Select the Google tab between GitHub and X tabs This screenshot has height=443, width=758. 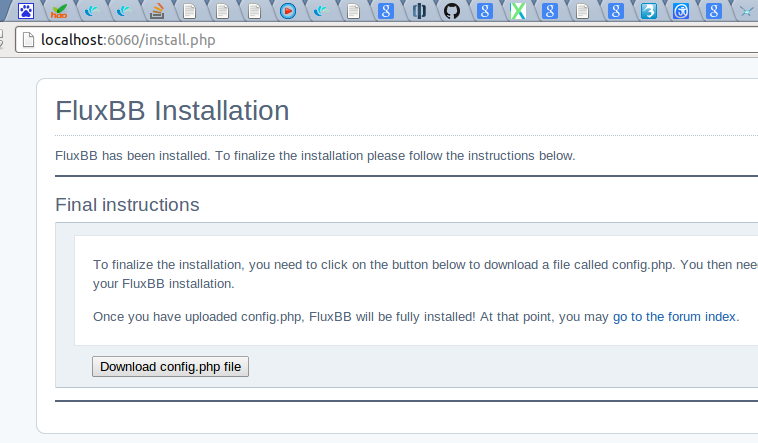pos(485,11)
